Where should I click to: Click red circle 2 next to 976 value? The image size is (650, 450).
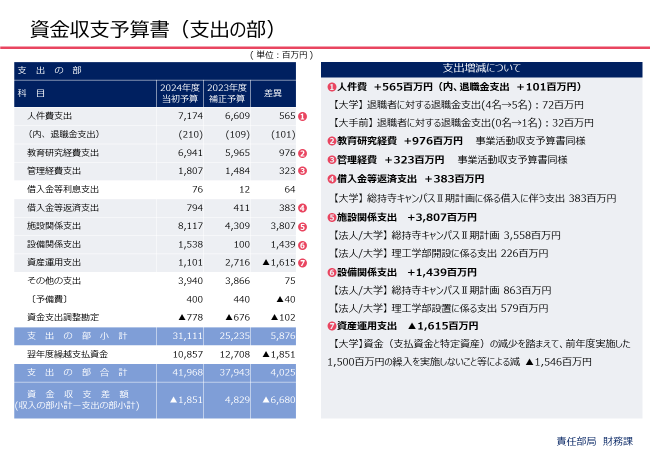[303, 153]
